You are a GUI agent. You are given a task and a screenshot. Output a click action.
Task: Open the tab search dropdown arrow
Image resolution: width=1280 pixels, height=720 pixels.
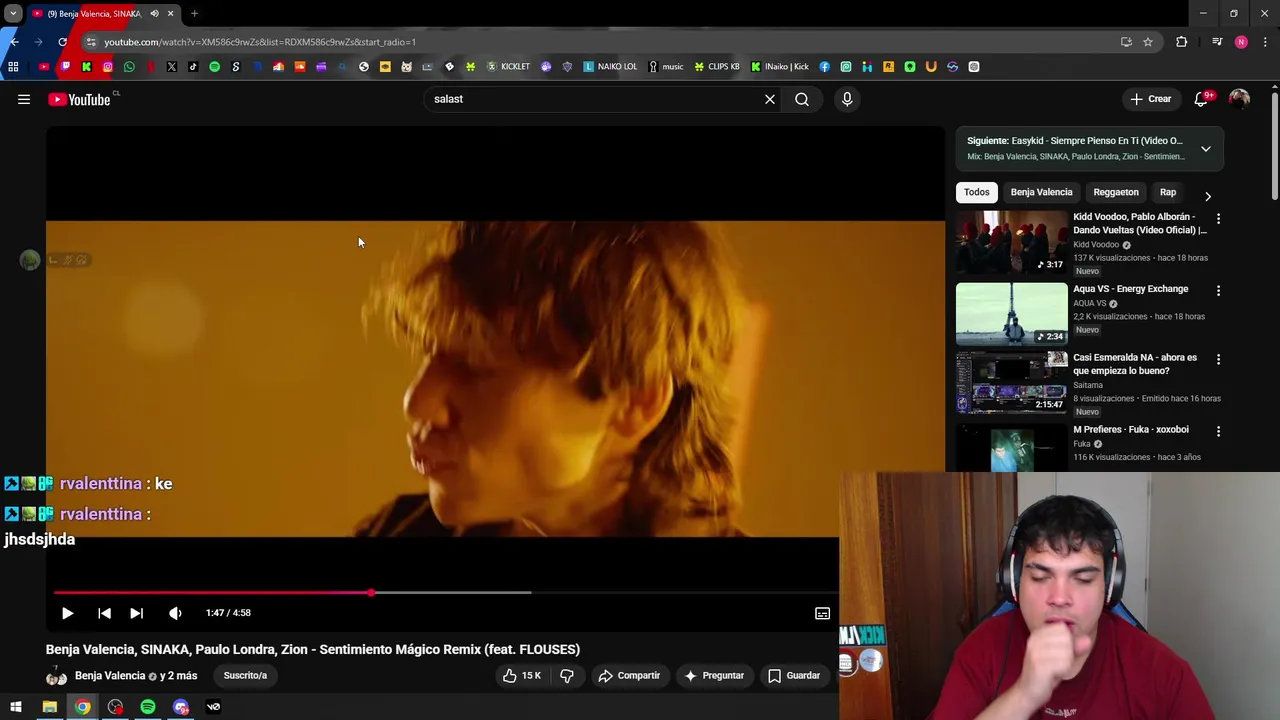tap(13, 14)
